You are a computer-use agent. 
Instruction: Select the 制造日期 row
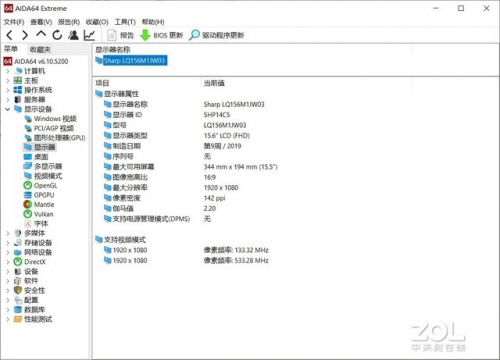coord(172,146)
